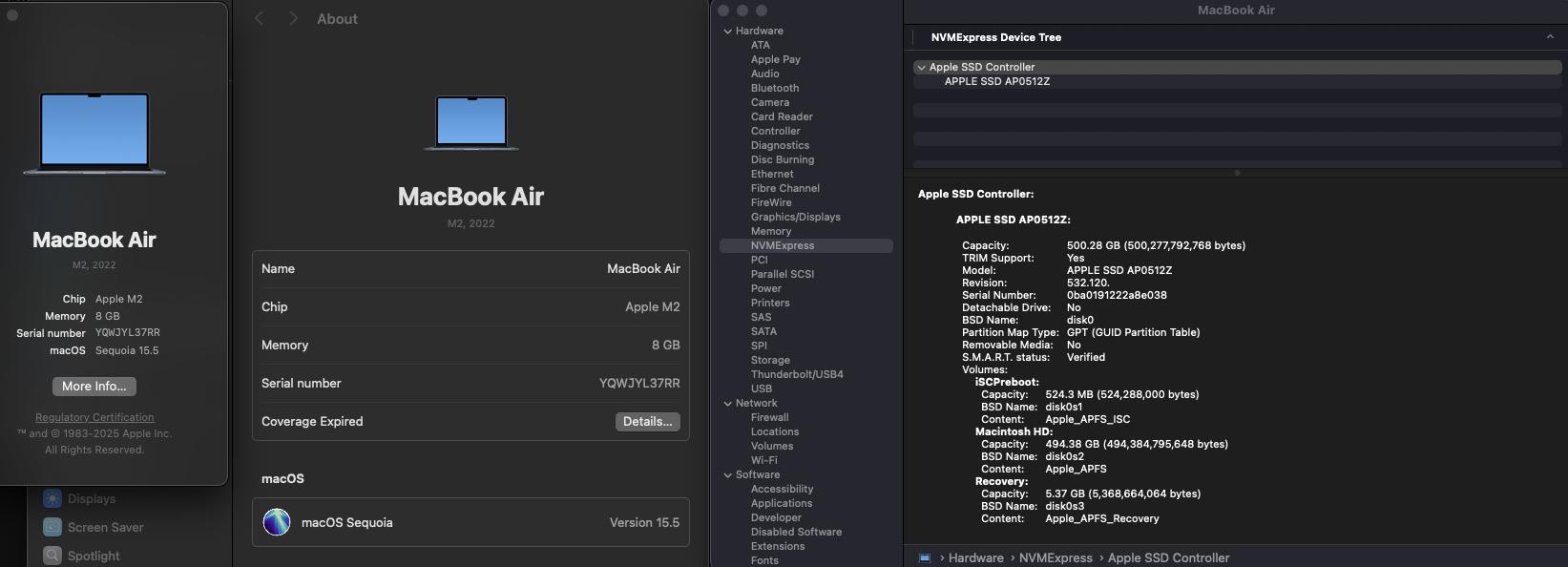Screen dimensions: 1568x567
Task: Click Hardware in the bottom path bar
Action: tap(975, 557)
